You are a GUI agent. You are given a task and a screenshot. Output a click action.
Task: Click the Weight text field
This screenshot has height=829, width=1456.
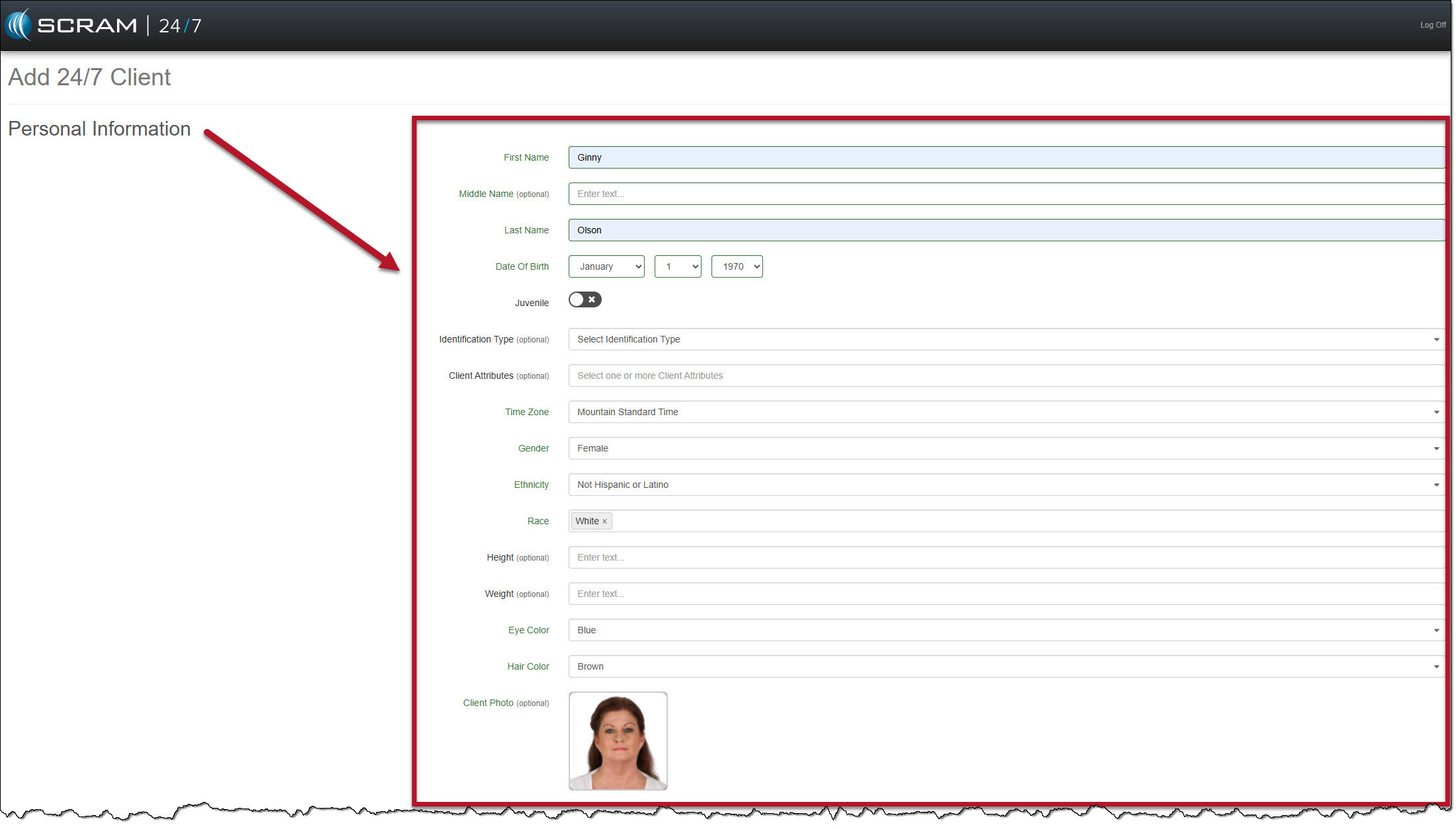(1005, 594)
